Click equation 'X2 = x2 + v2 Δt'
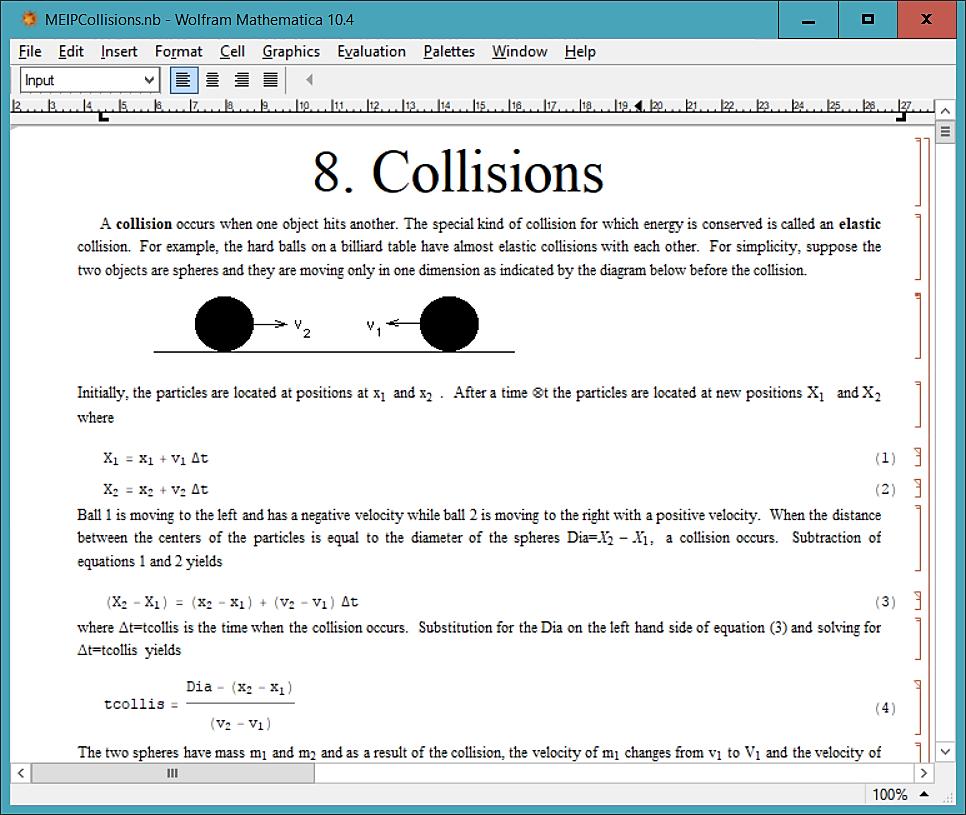This screenshot has height=815, width=966. (x=156, y=490)
